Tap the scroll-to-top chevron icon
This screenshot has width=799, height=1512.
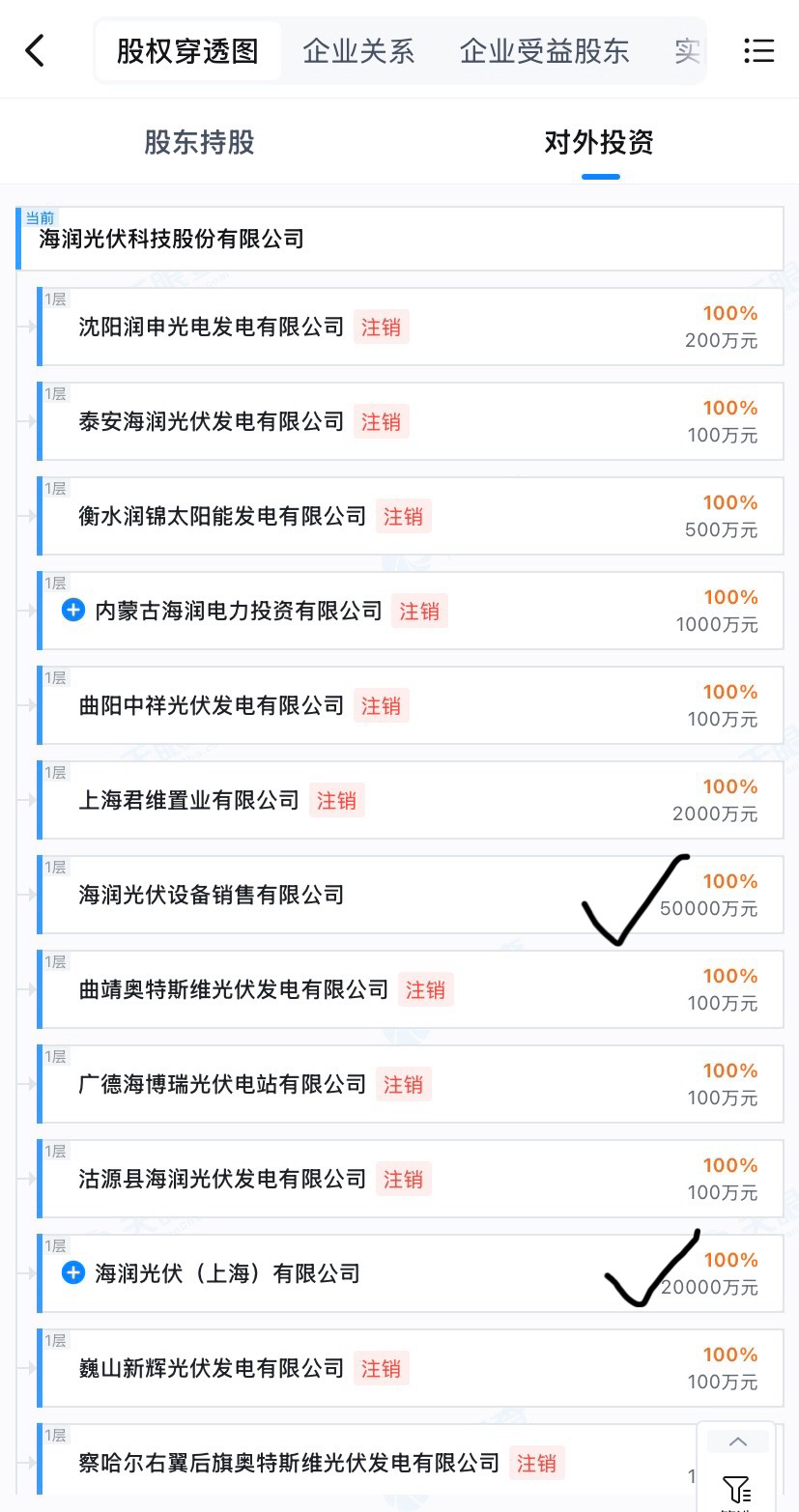tap(737, 1441)
